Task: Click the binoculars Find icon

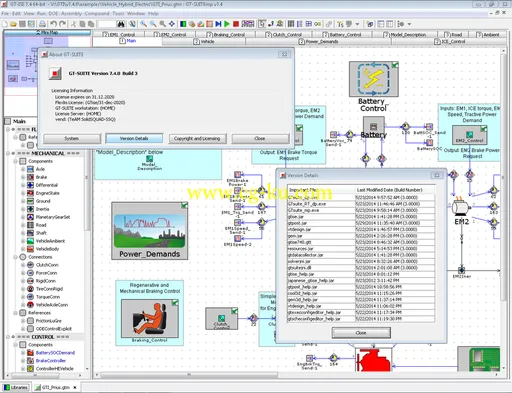Action: pos(121,24)
